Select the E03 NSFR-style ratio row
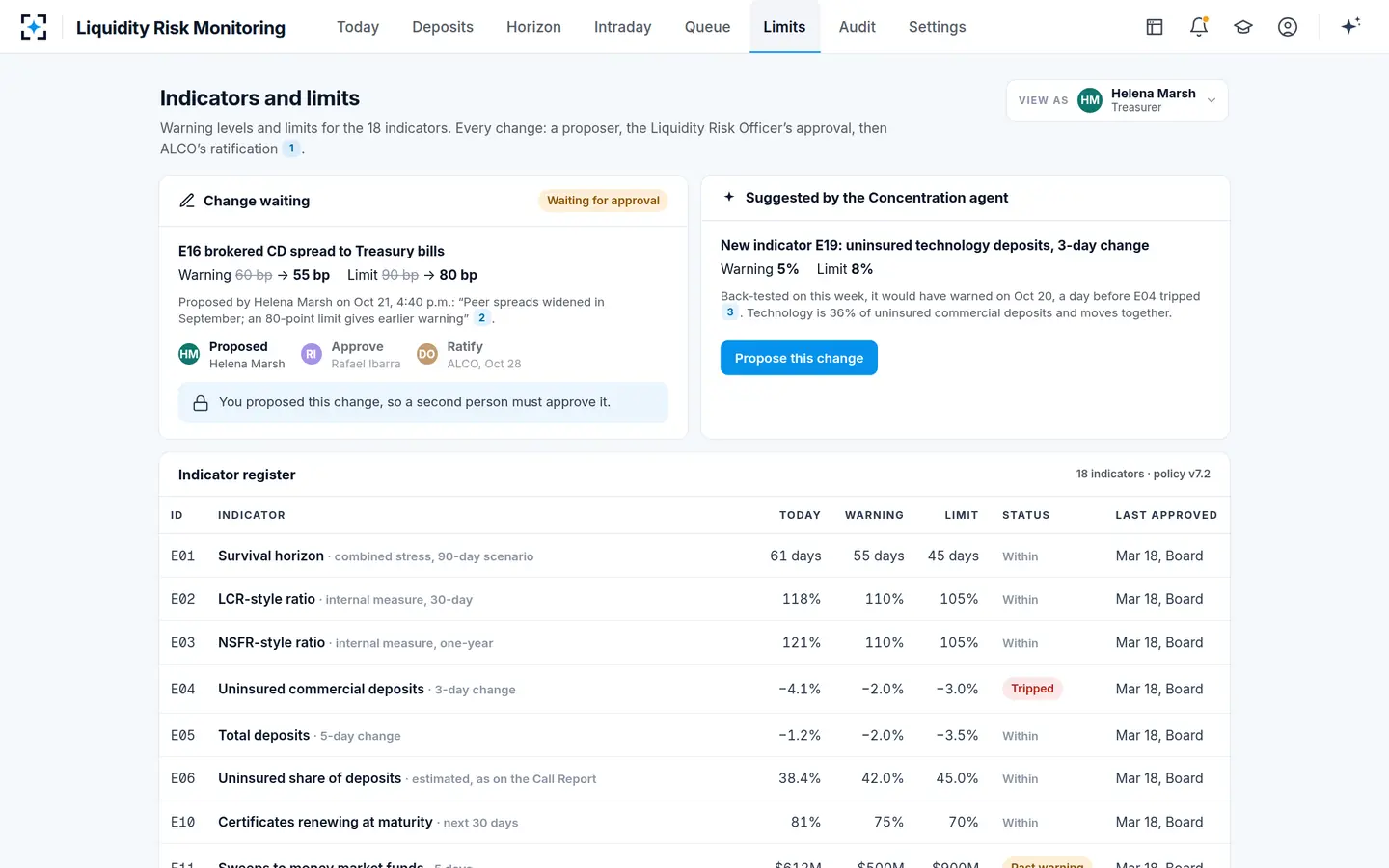 tap(694, 642)
